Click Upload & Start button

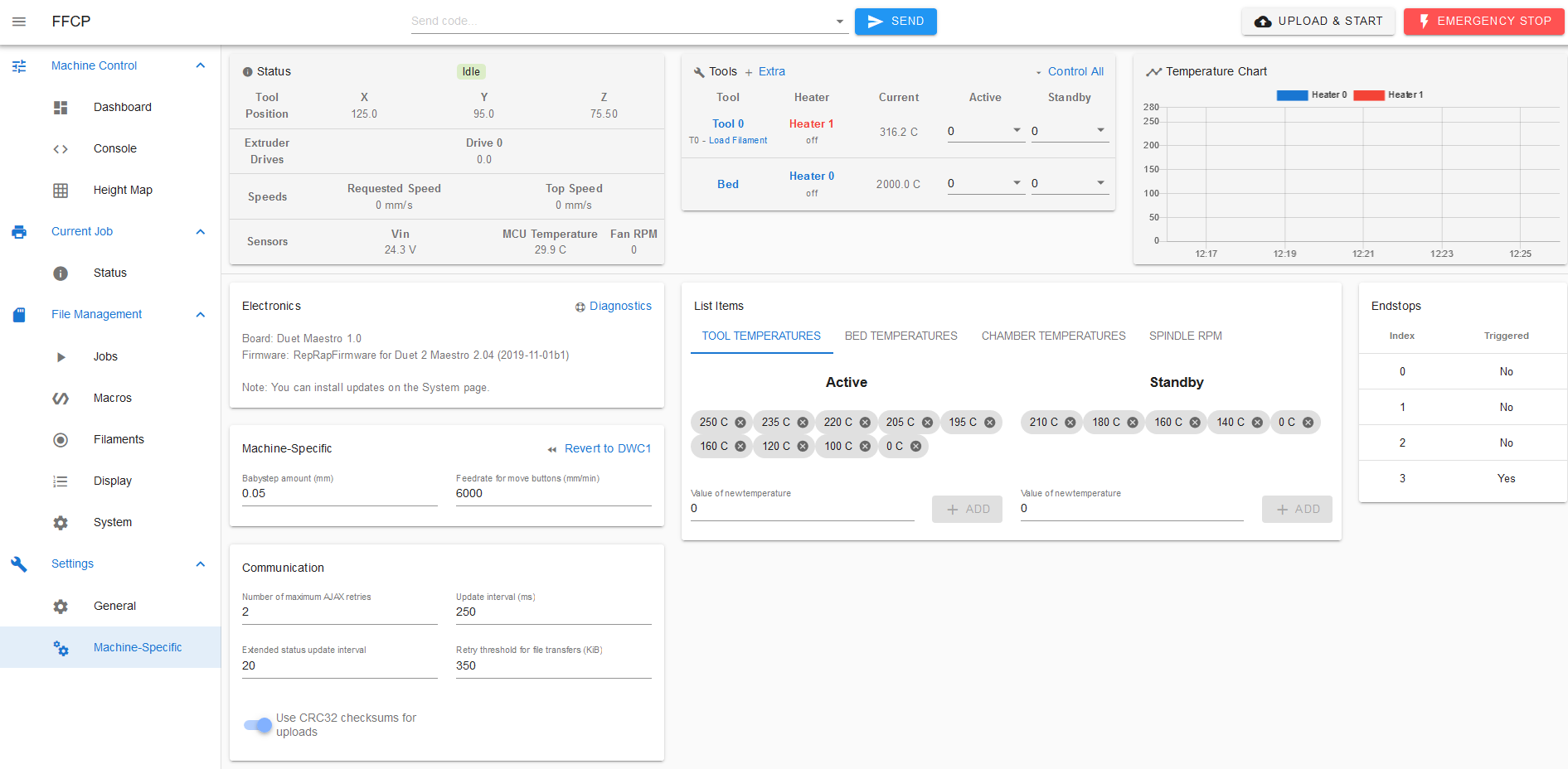(x=1318, y=22)
